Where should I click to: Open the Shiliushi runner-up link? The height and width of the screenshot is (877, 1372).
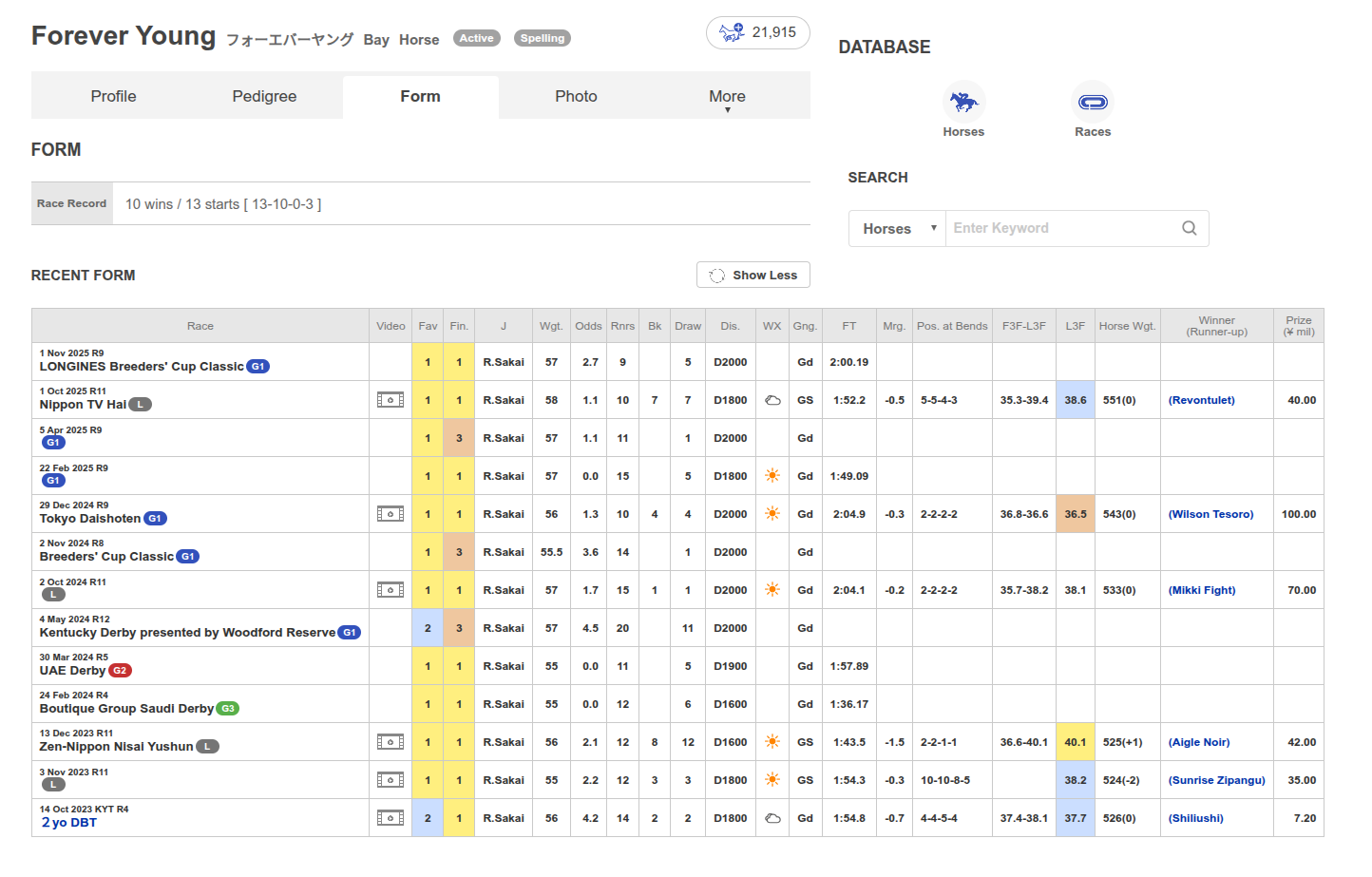pos(1196,818)
